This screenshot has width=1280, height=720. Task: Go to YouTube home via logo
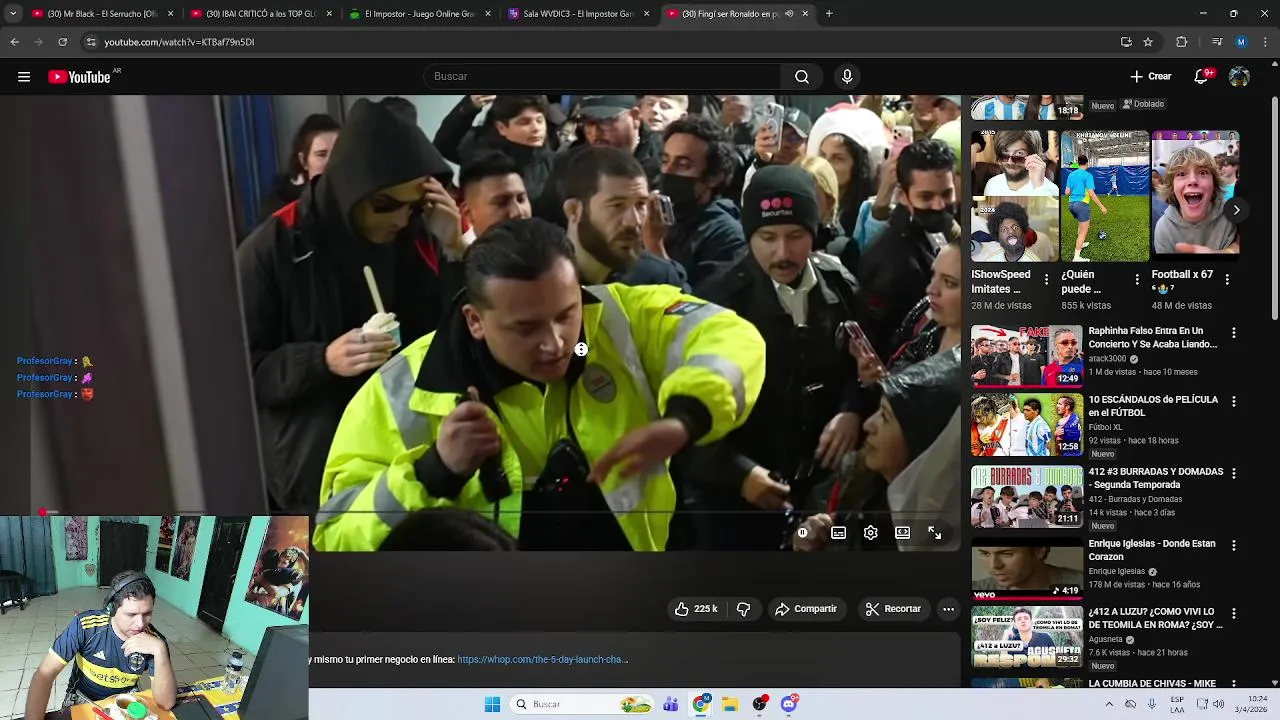click(x=79, y=77)
